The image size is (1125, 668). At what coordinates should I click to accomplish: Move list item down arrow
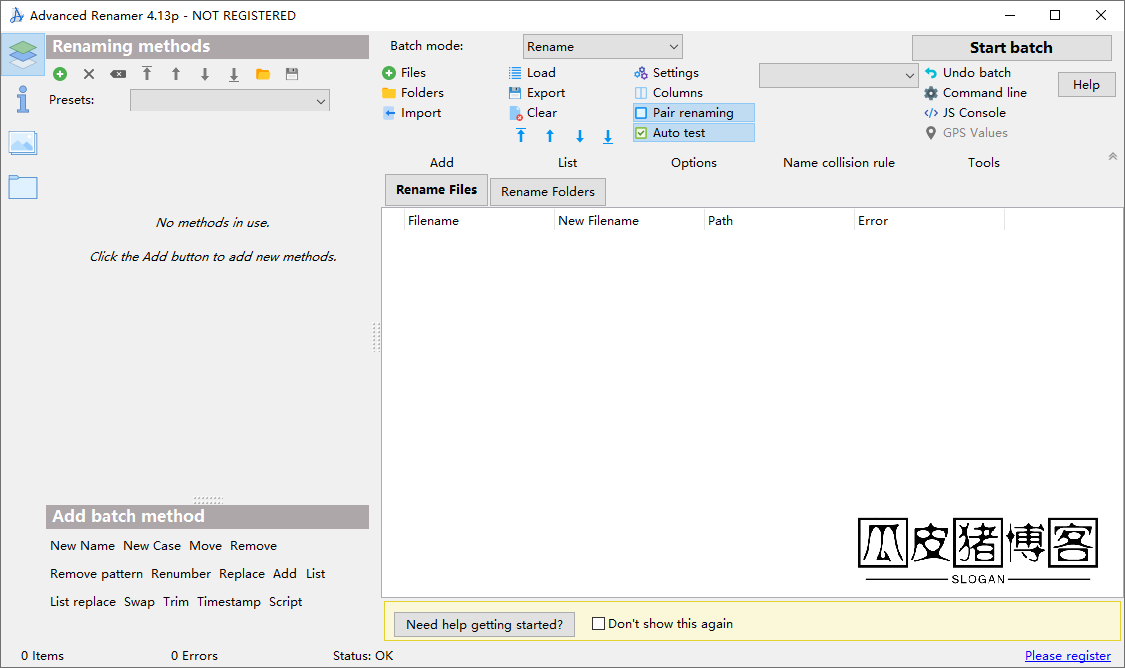[580, 136]
